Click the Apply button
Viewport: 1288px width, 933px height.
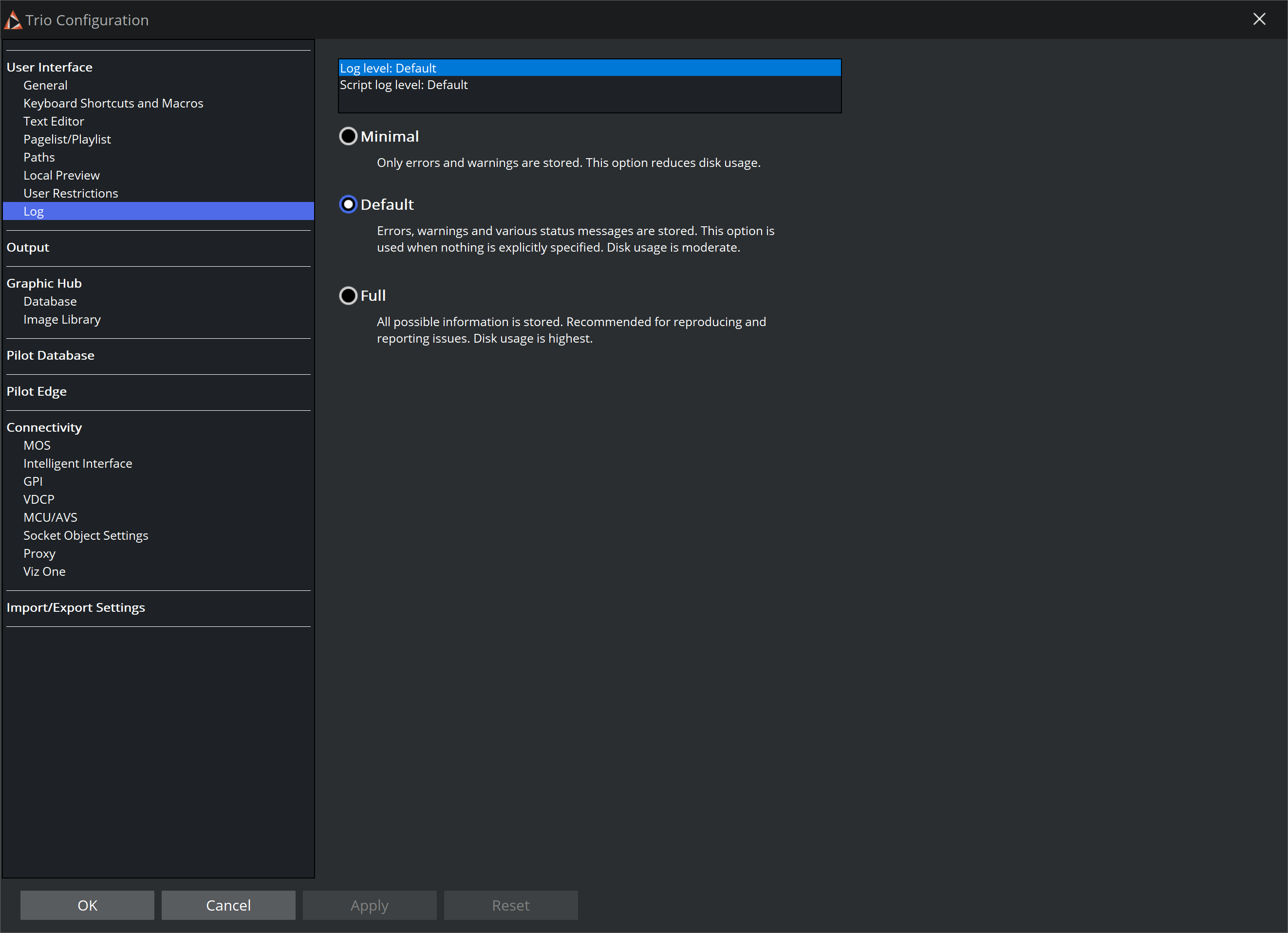(x=370, y=905)
